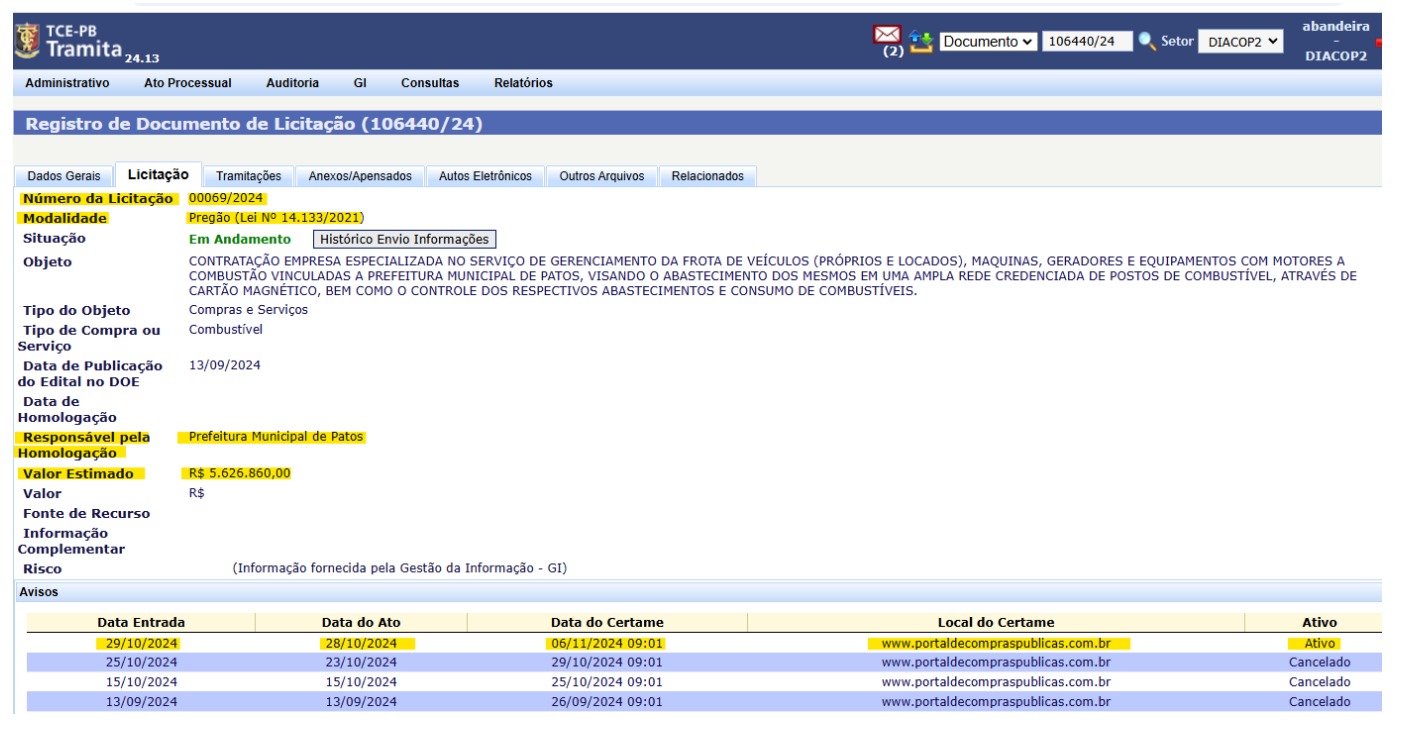Open the Consultas menu
The image size is (1427, 737).
point(430,83)
